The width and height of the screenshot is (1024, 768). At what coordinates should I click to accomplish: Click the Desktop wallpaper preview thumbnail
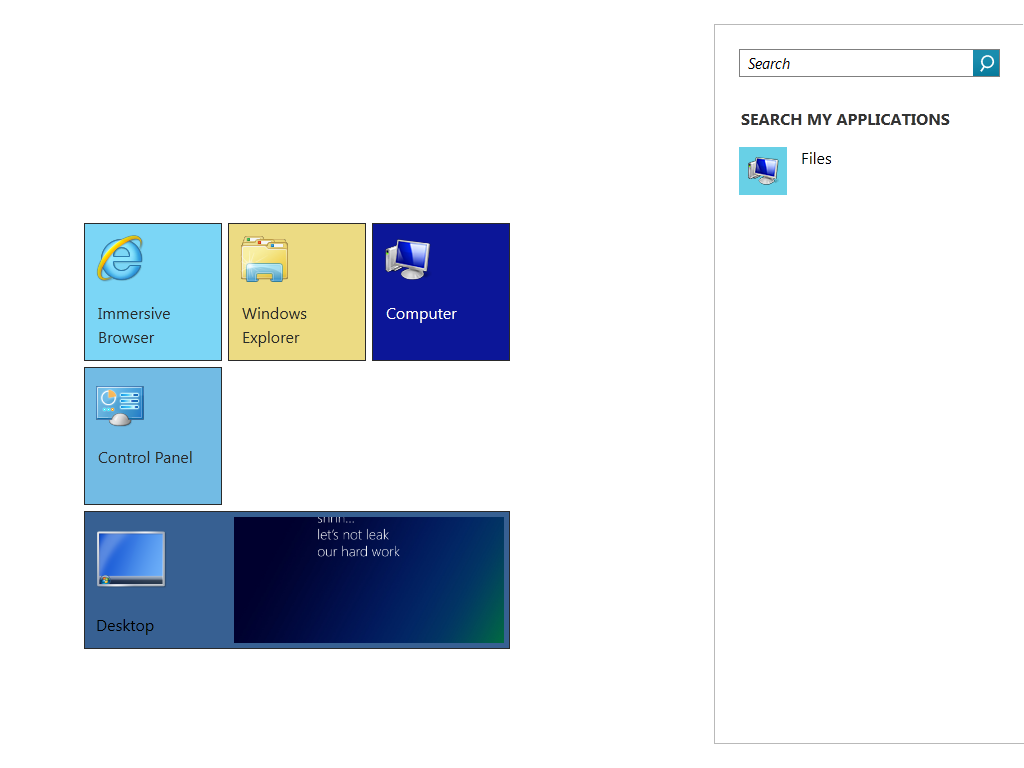tap(369, 580)
